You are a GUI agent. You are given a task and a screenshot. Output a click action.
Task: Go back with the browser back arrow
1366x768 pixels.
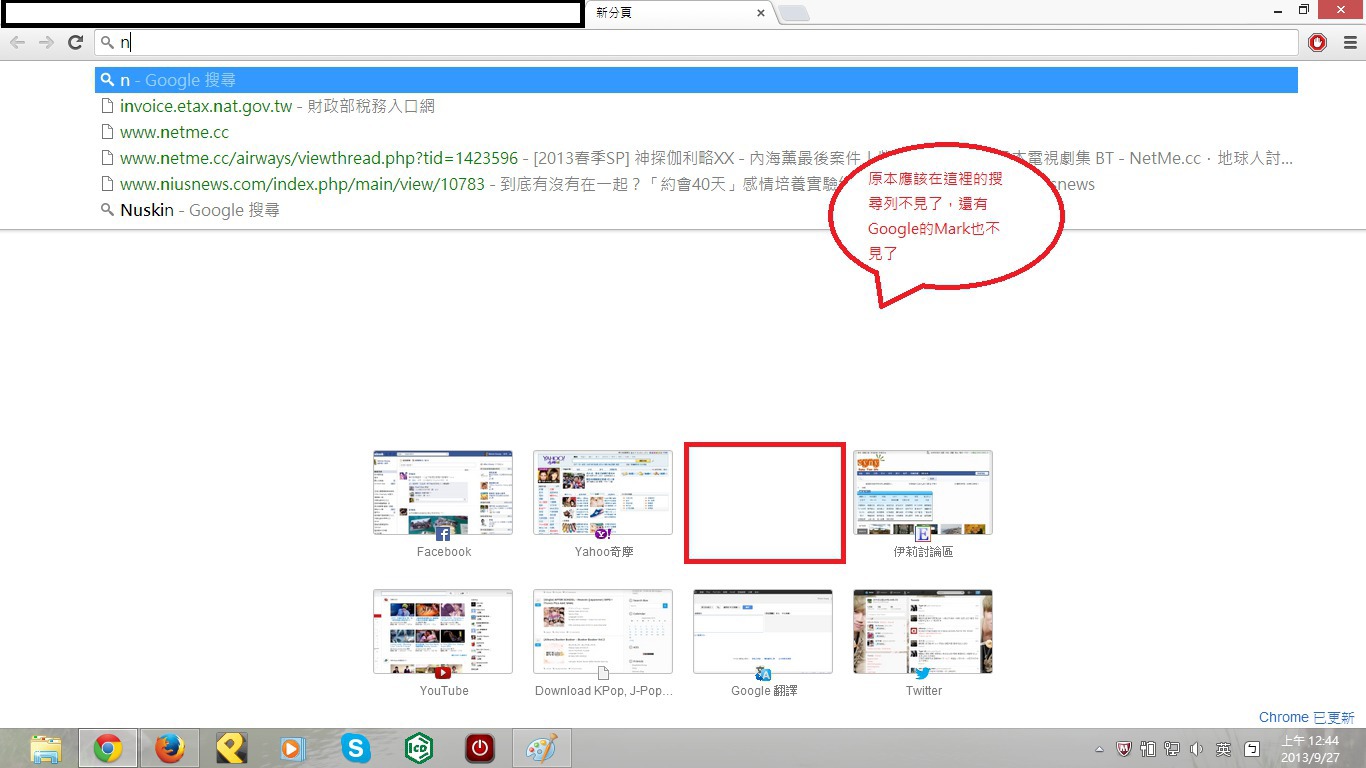[17, 42]
